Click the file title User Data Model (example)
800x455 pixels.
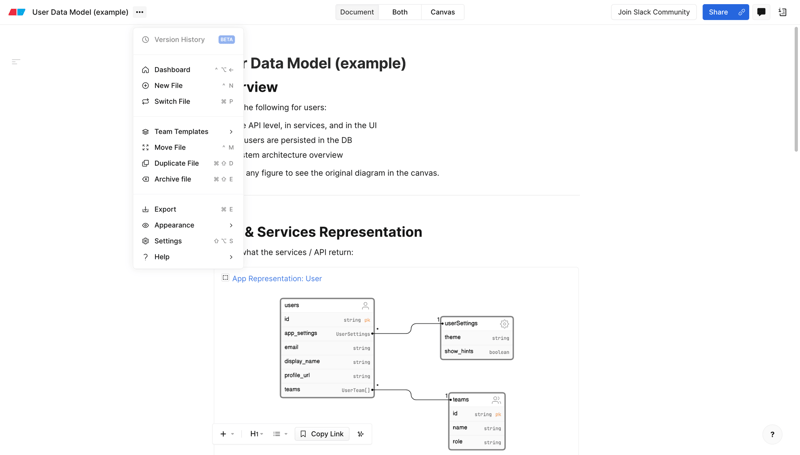[x=80, y=12]
